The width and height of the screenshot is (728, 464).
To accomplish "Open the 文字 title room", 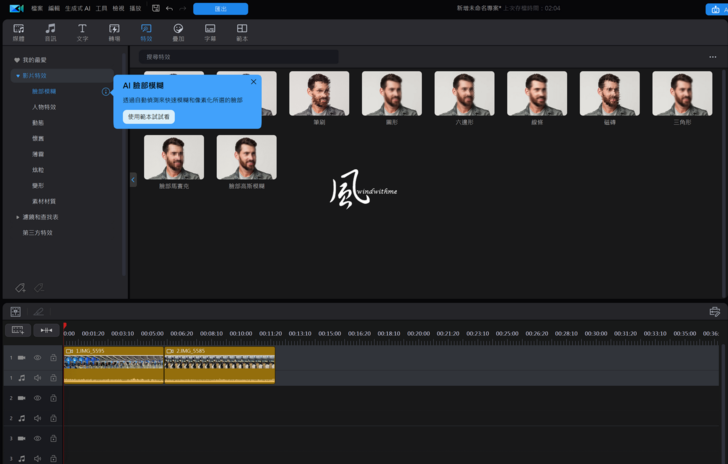I will [82, 32].
